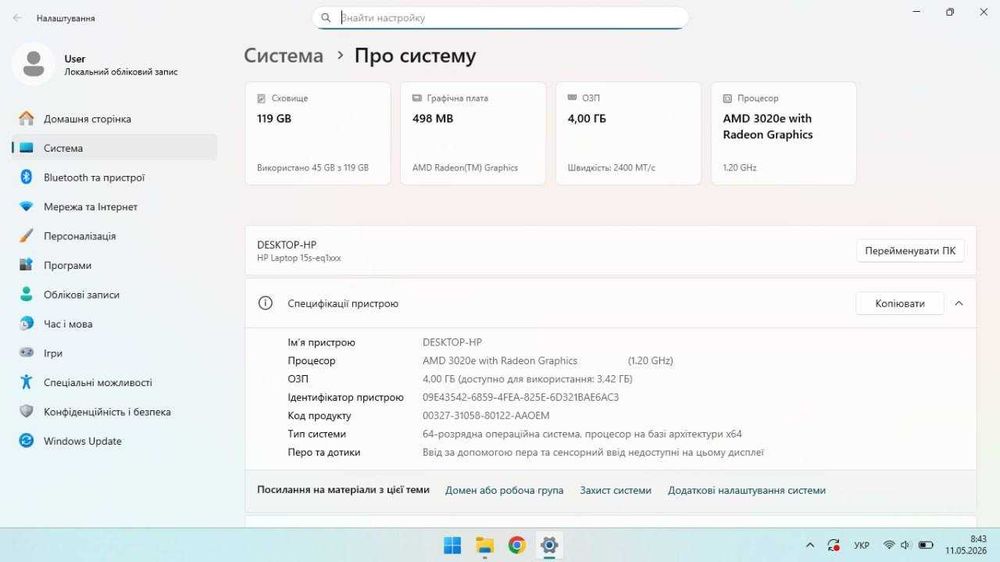Open Bluetooth та пристрої icon

click(x=26, y=177)
